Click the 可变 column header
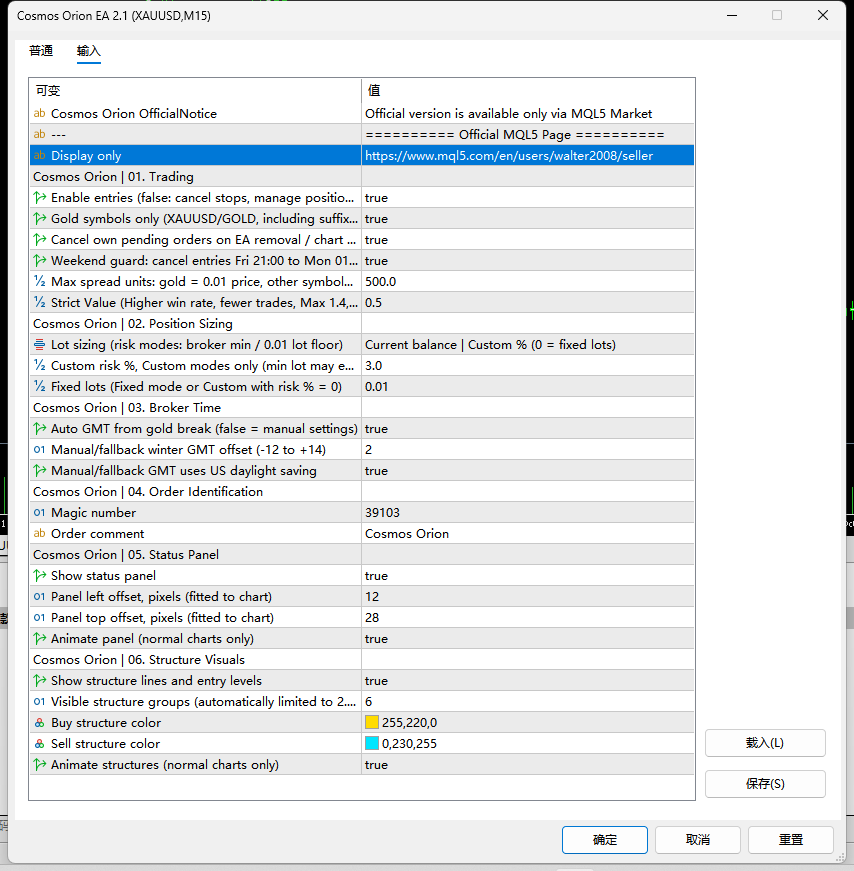 (x=195, y=91)
